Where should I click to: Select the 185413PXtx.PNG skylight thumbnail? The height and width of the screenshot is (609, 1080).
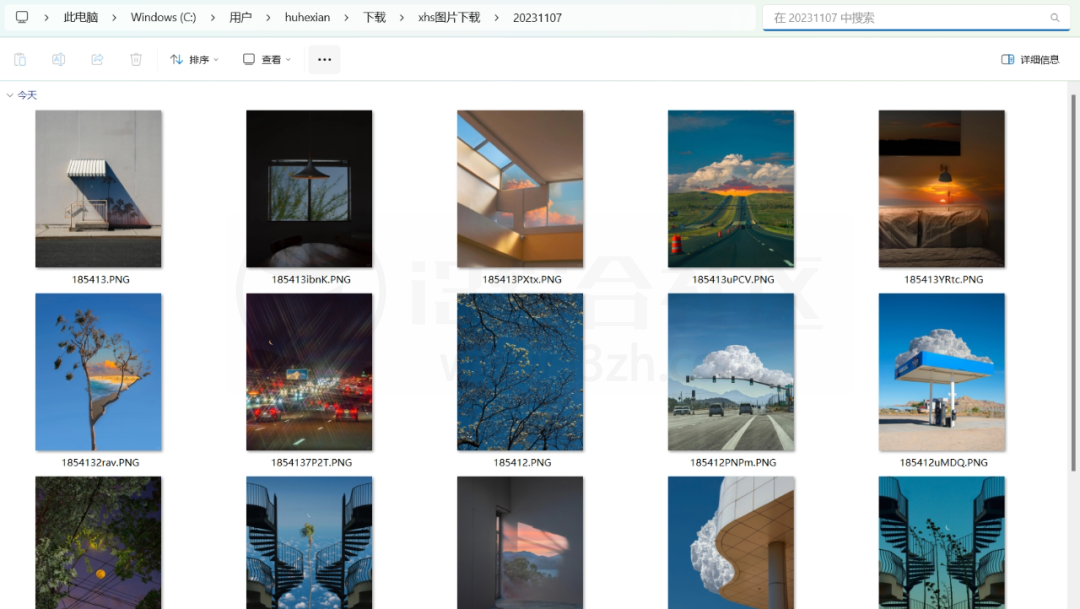520,189
